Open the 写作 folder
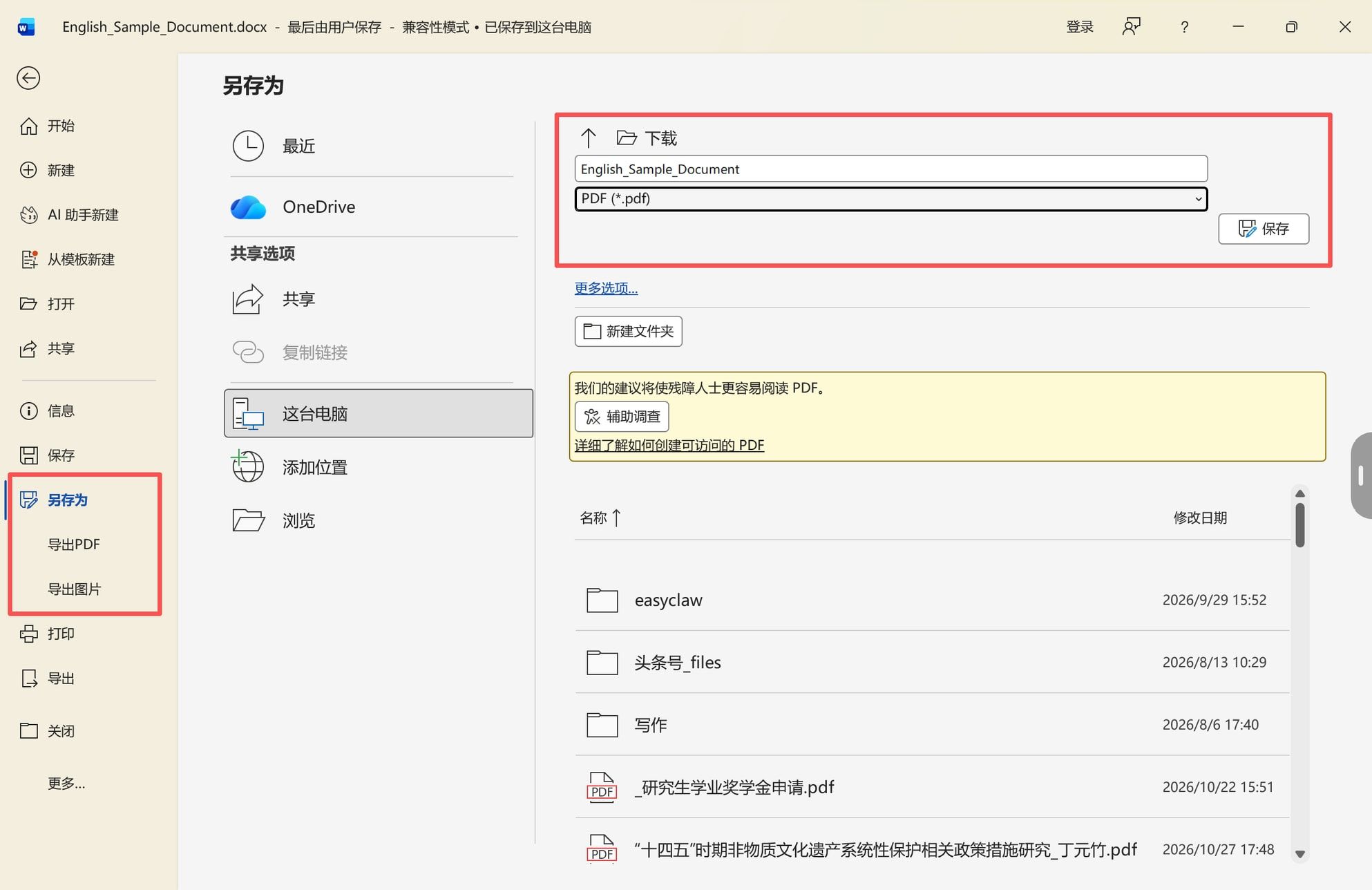1372x890 pixels. 932,724
